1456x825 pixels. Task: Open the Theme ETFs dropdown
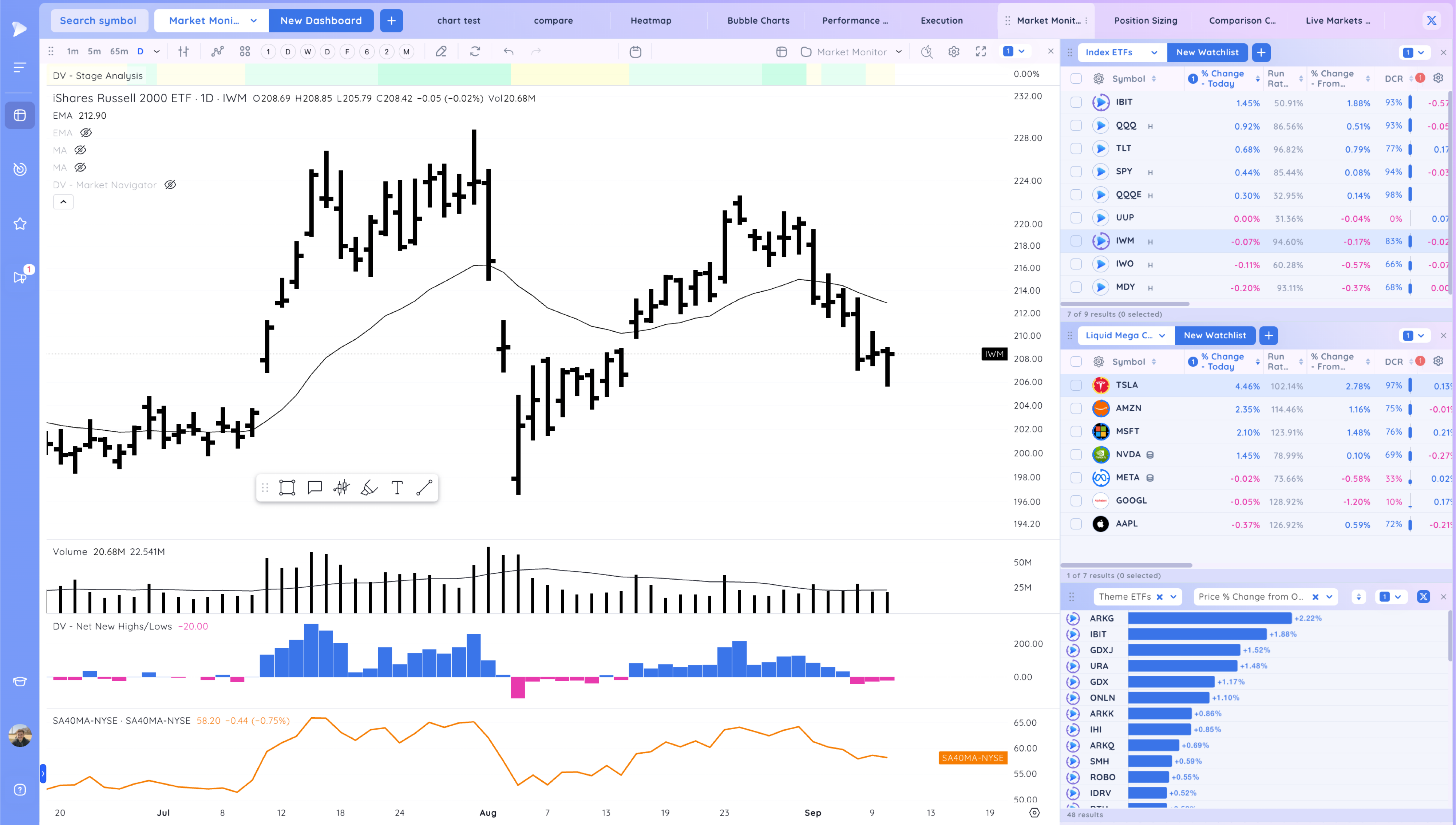[1173, 597]
